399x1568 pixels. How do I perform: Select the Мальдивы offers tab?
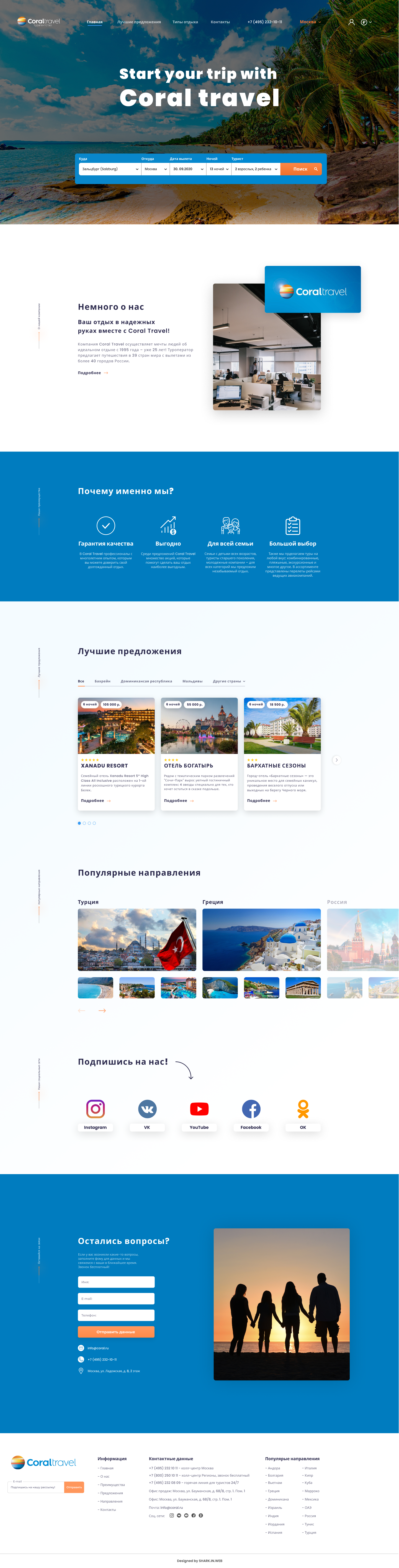(x=192, y=681)
